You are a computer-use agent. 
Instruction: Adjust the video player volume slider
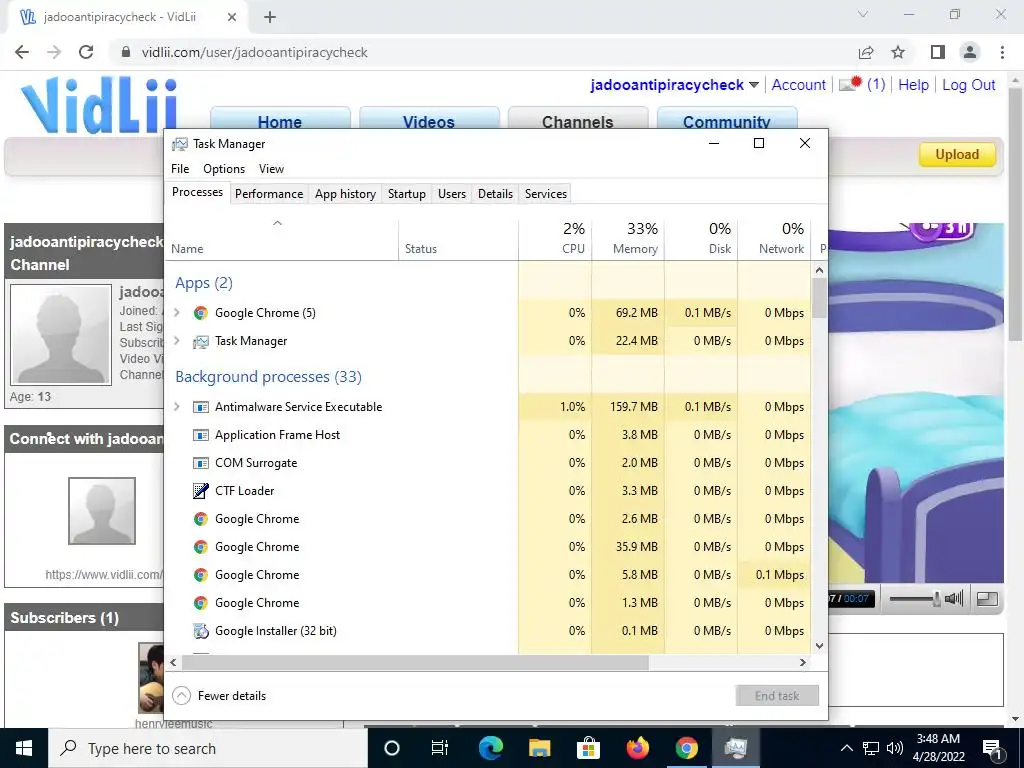click(x=914, y=598)
